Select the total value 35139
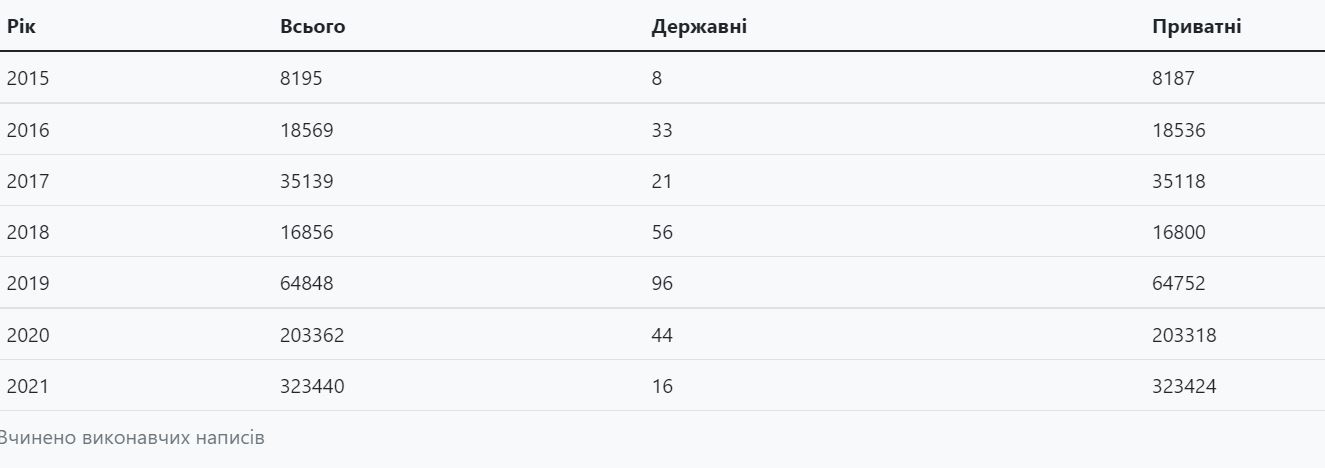Viewport: 1325px width, 468px height. pyautogui.click(x=306, y=181)
